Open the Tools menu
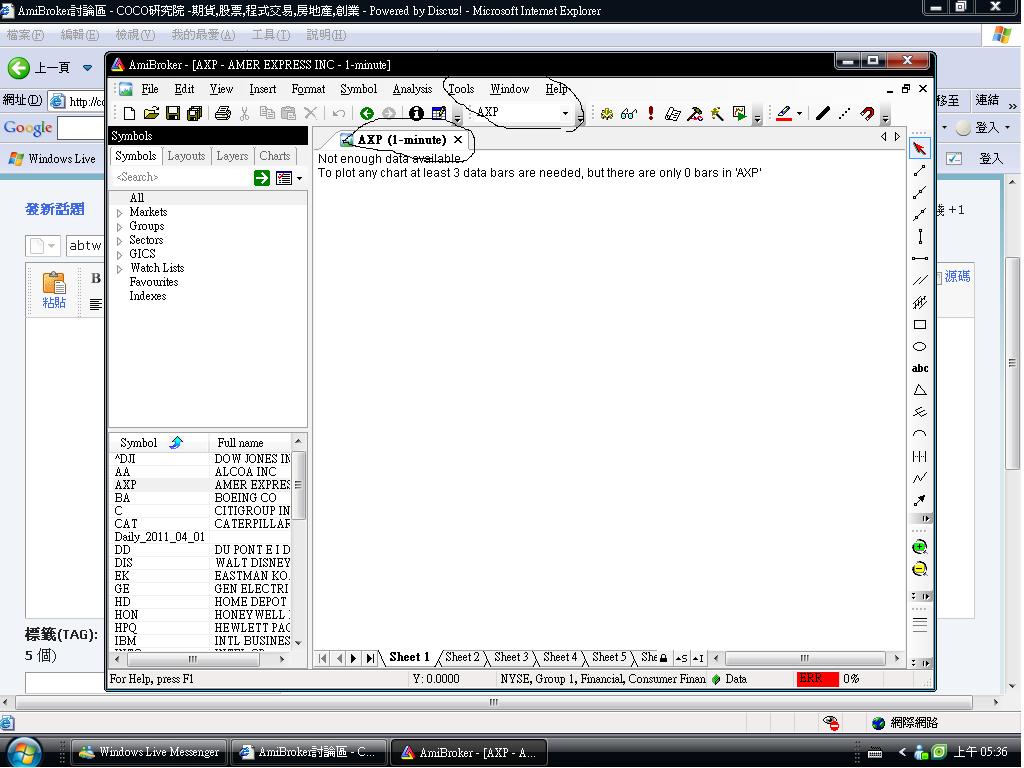 (x=461, y=89)
